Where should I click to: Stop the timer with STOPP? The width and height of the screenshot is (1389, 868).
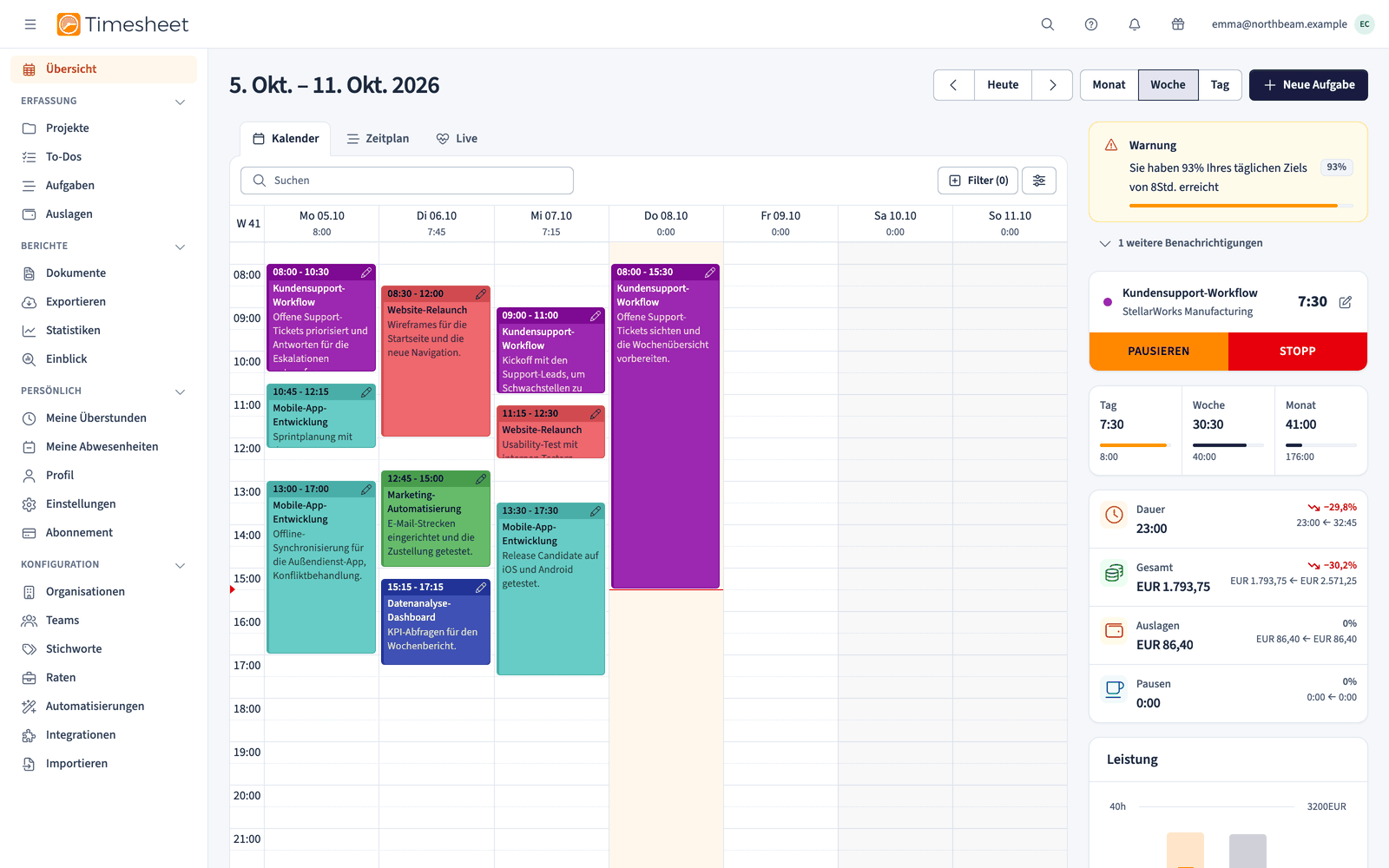coord(1298,352)
